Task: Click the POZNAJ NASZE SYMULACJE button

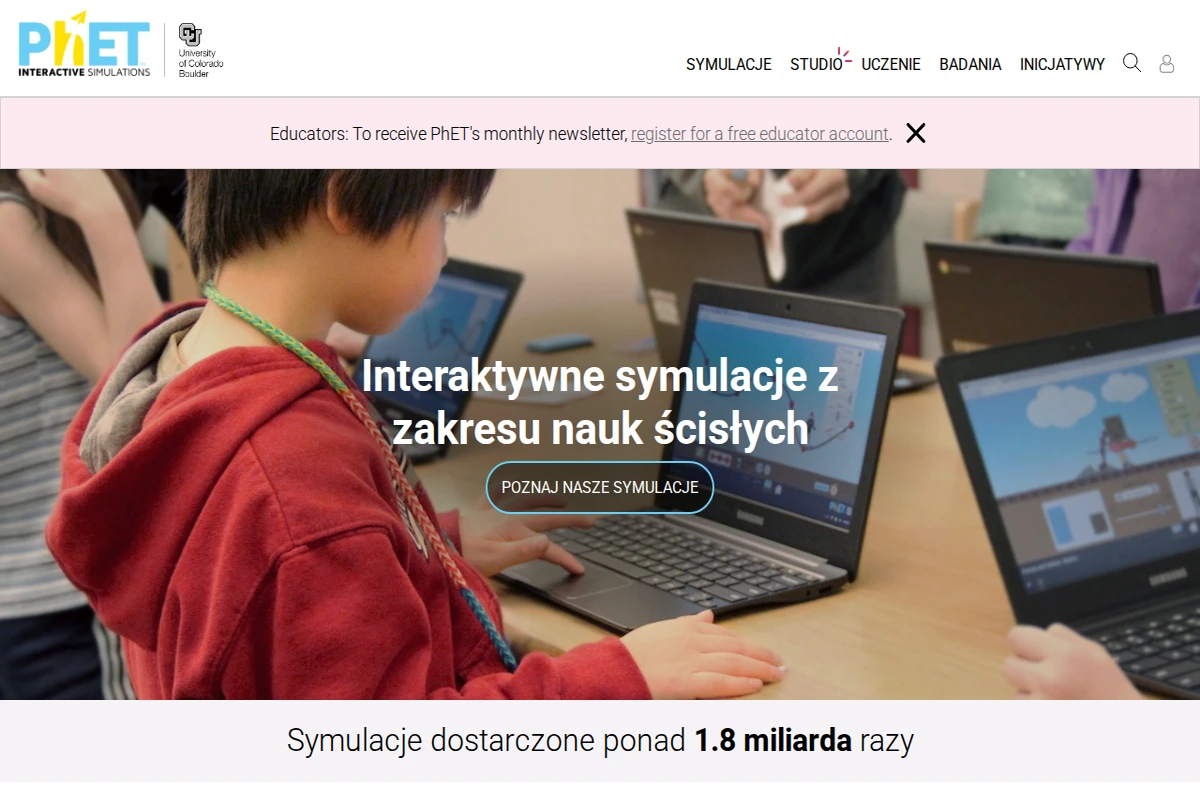Action: (600, 487)
